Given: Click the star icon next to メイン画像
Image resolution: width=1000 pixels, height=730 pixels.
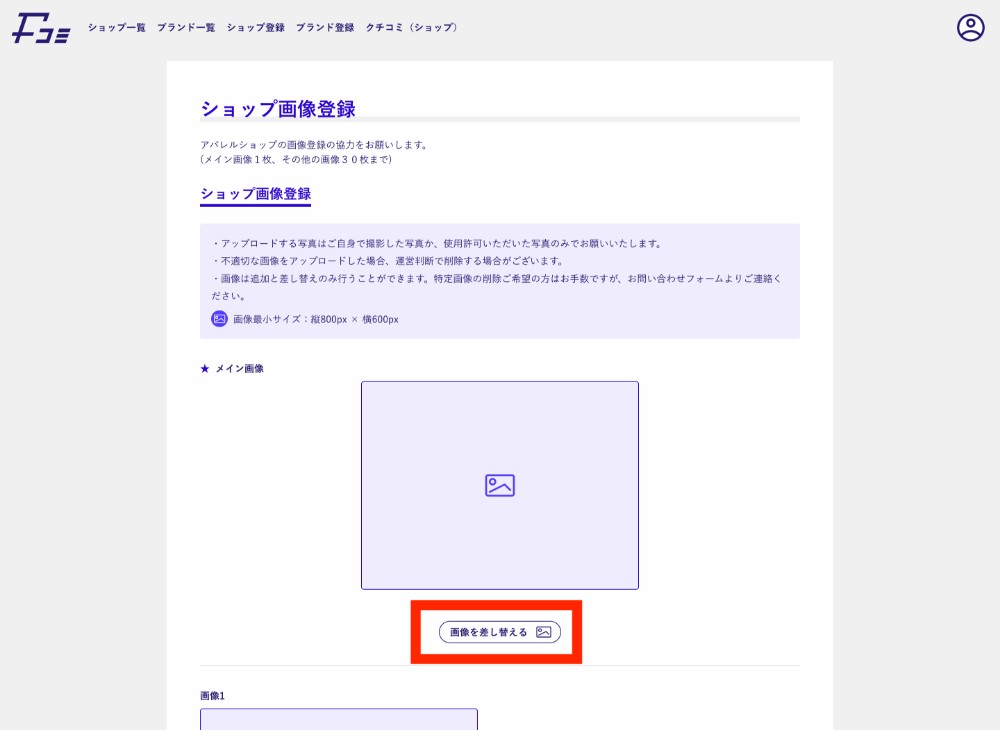Looking at the screenshot, I should click(205, 369).
